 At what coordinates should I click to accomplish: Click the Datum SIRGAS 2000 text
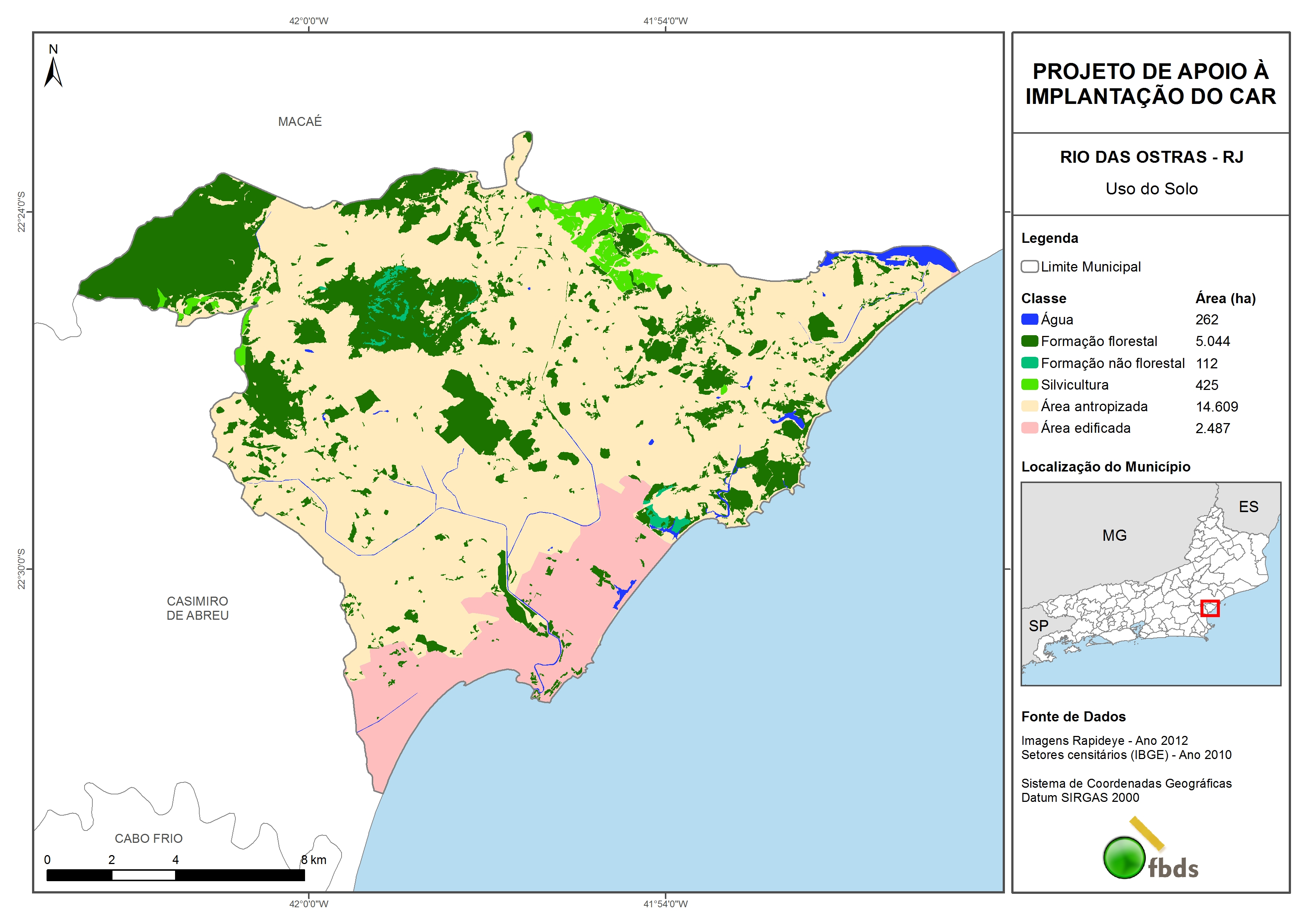(x=1080, y=798)
